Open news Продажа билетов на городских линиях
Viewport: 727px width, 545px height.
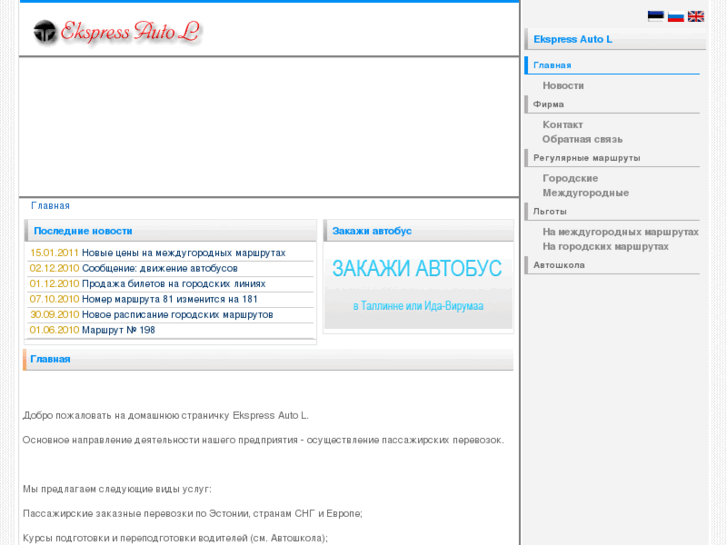[x=173, y=284]
